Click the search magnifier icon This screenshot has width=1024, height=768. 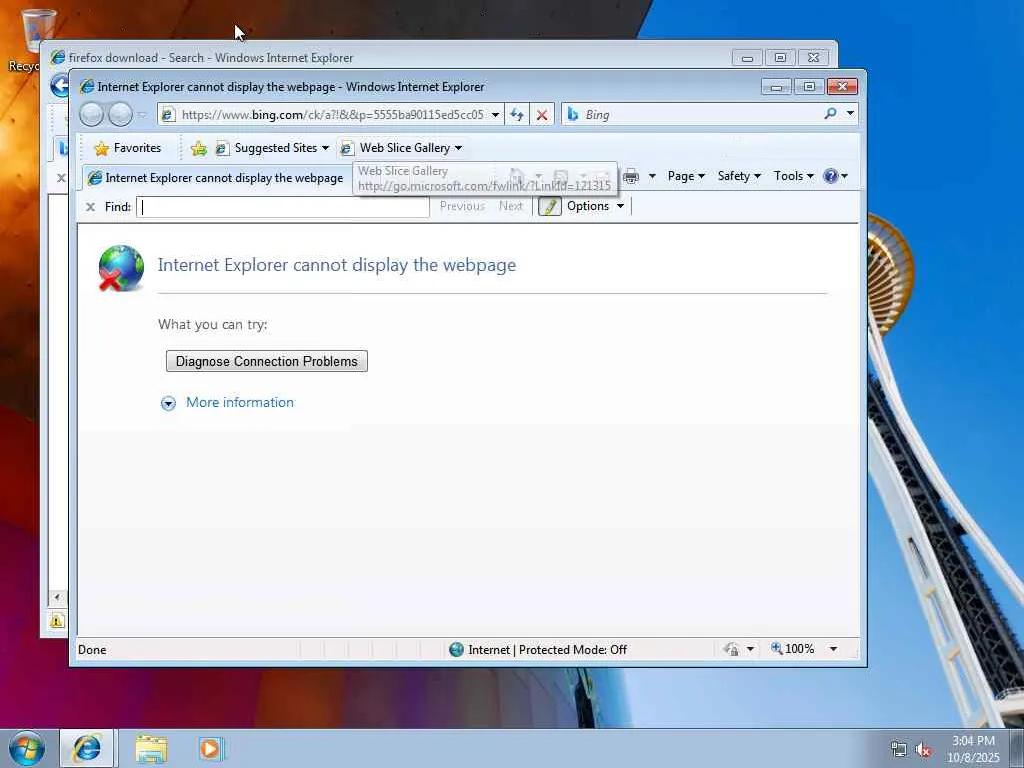(831, 114)
